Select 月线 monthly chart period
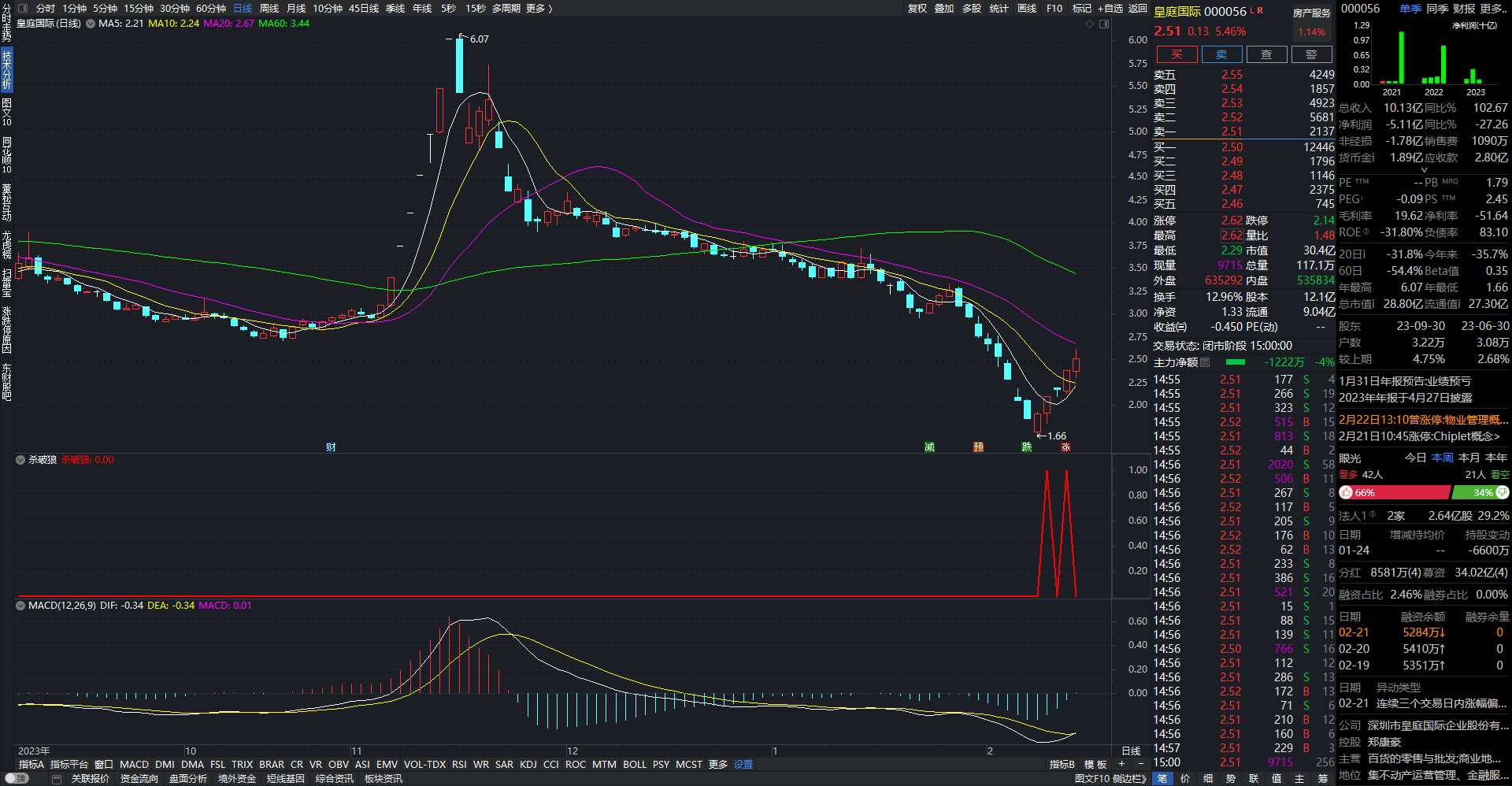The image size is (1512, 786). (296, 9)
